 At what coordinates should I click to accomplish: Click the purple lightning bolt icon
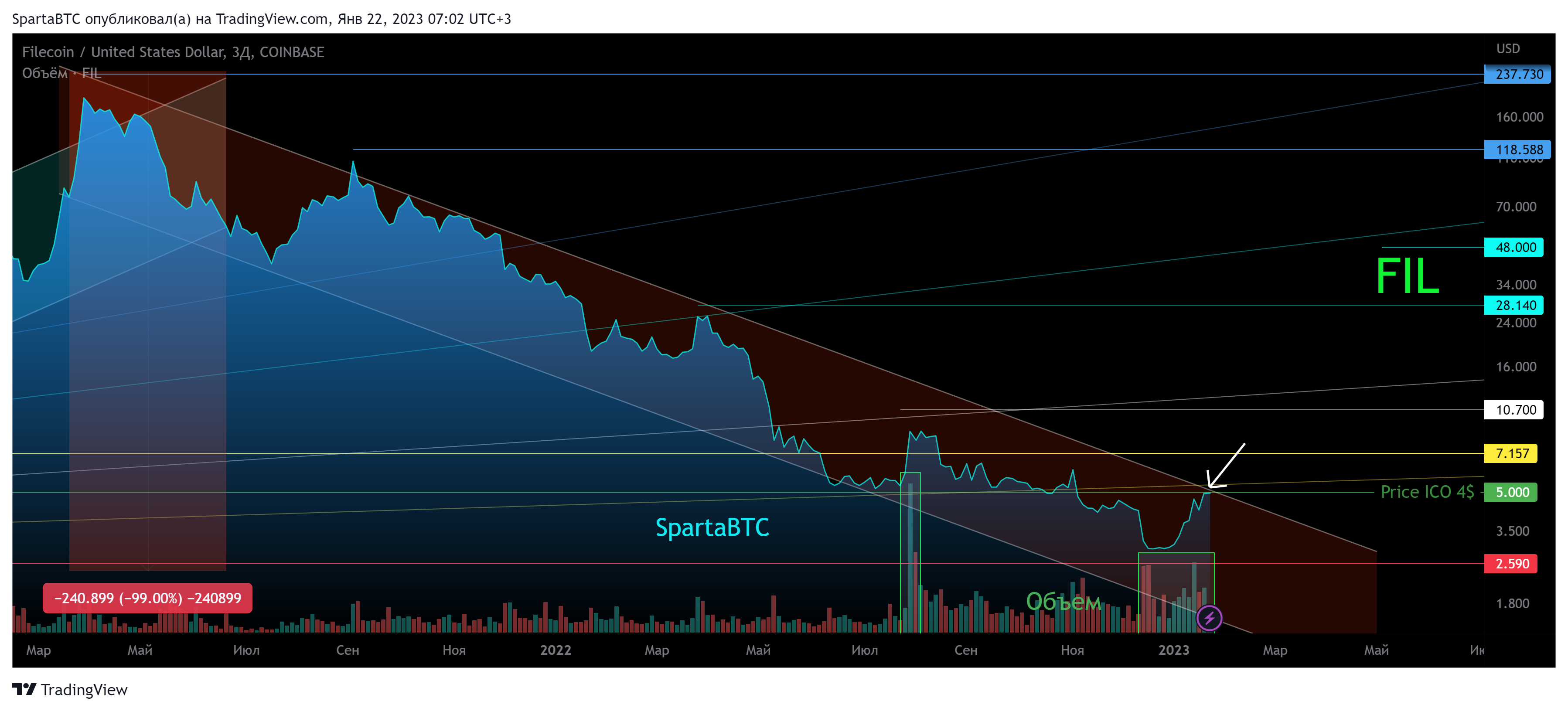(1209, 619)
